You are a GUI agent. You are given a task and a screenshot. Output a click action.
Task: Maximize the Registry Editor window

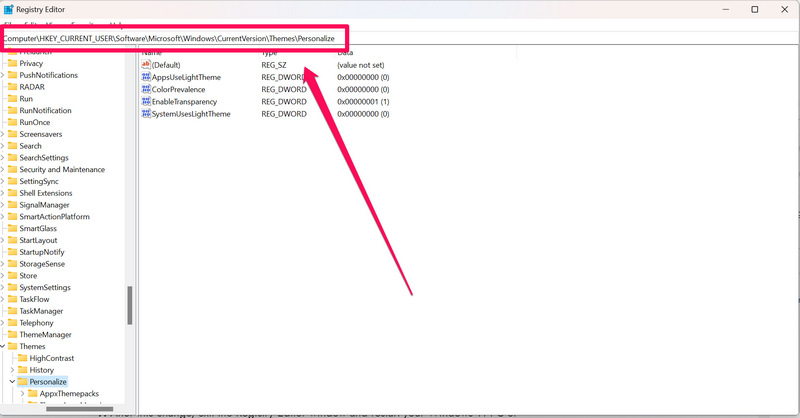(755, 9)
